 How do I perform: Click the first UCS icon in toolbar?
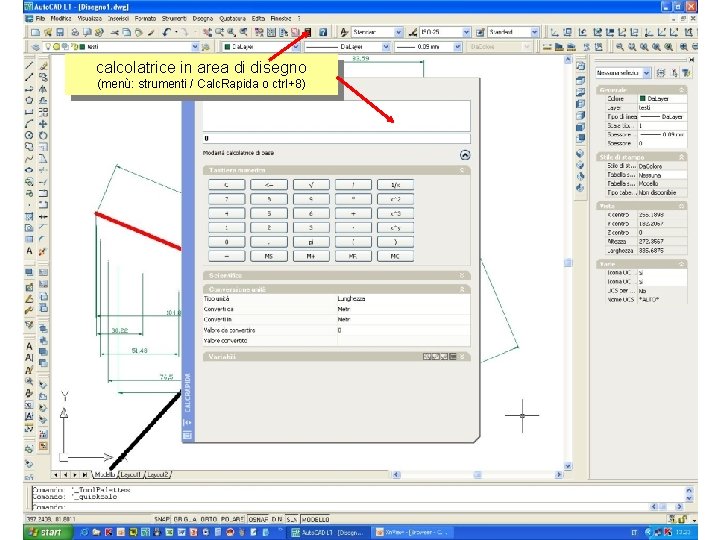[x=555, y=32]
